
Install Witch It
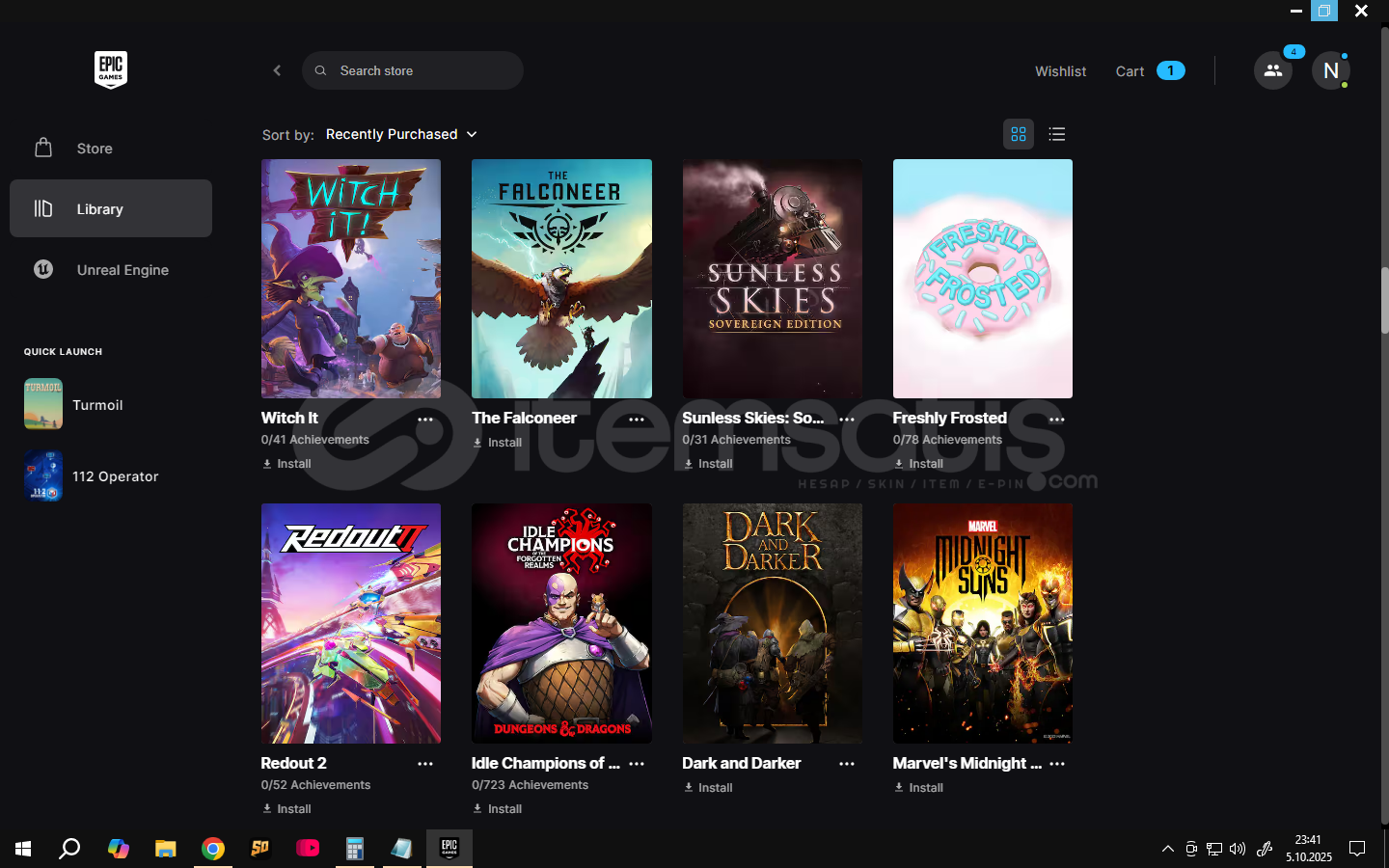point(286,464)
